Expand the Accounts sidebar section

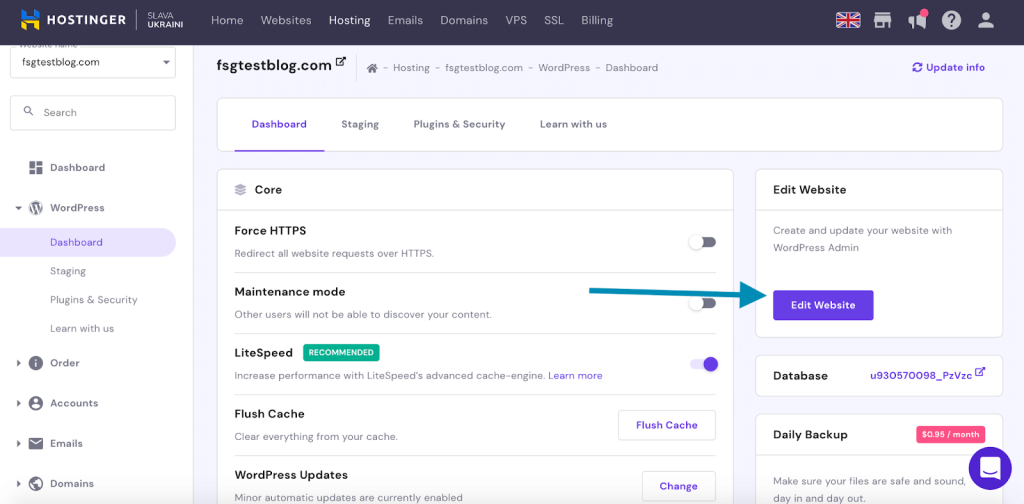click(18, 403)
